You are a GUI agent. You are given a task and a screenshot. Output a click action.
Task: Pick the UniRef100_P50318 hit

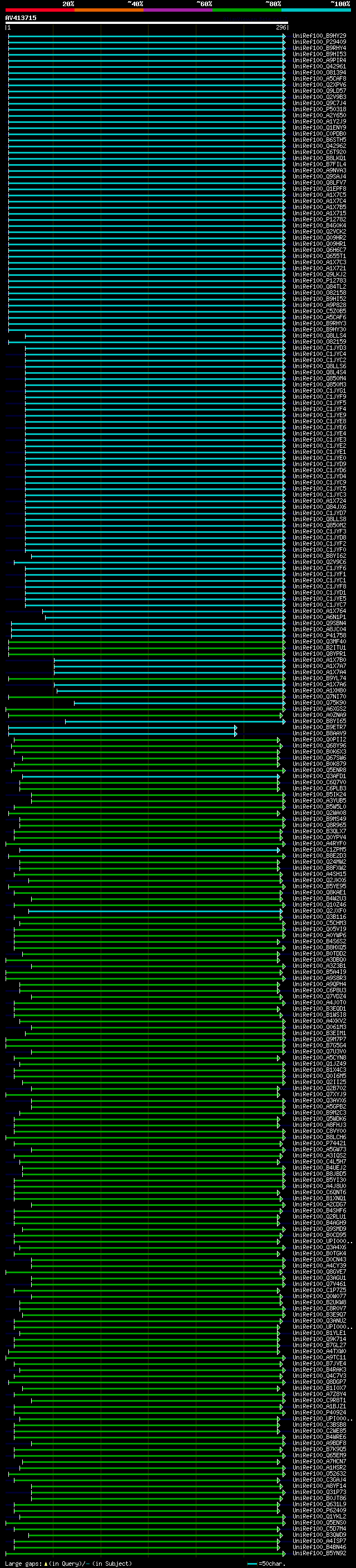pos(319,109)
